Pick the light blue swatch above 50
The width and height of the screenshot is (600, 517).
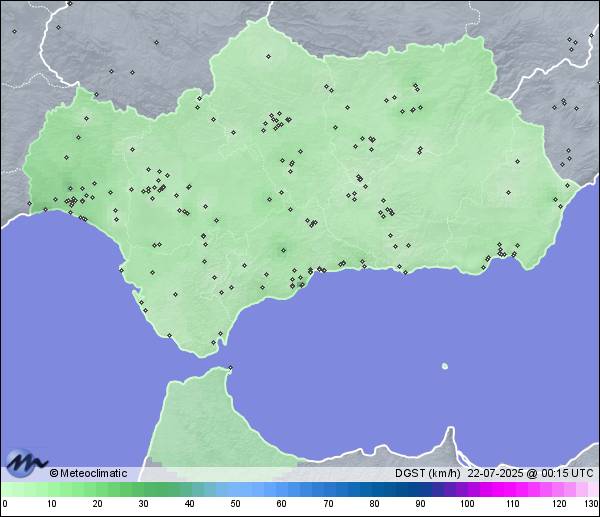(x=234, y=489)
